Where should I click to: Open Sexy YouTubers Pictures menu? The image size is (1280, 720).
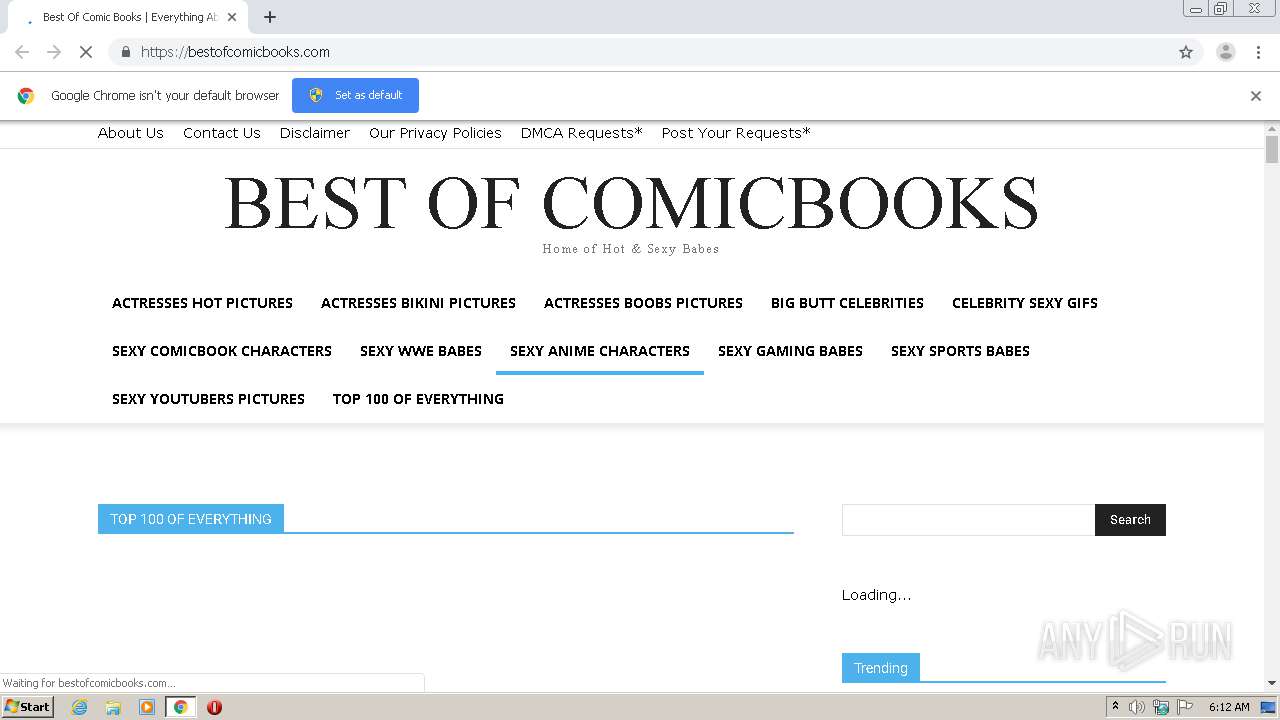pos(208,399)
